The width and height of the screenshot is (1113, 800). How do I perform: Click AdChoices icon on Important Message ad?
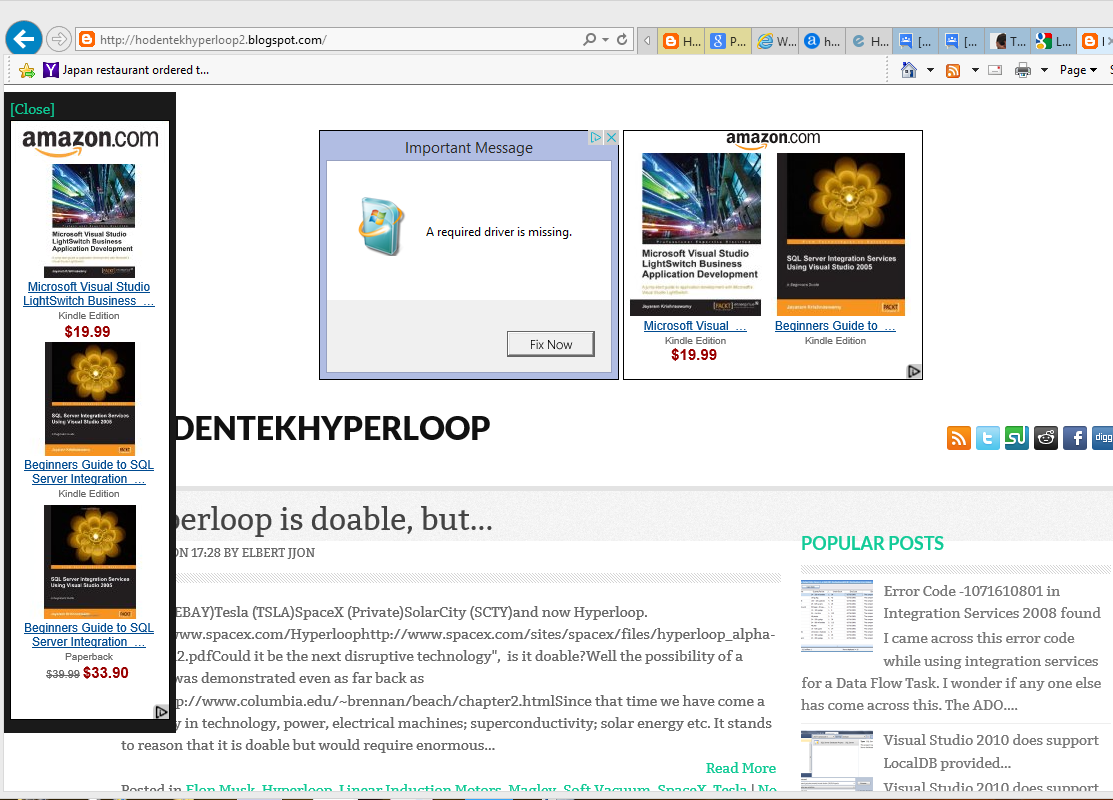596,137
